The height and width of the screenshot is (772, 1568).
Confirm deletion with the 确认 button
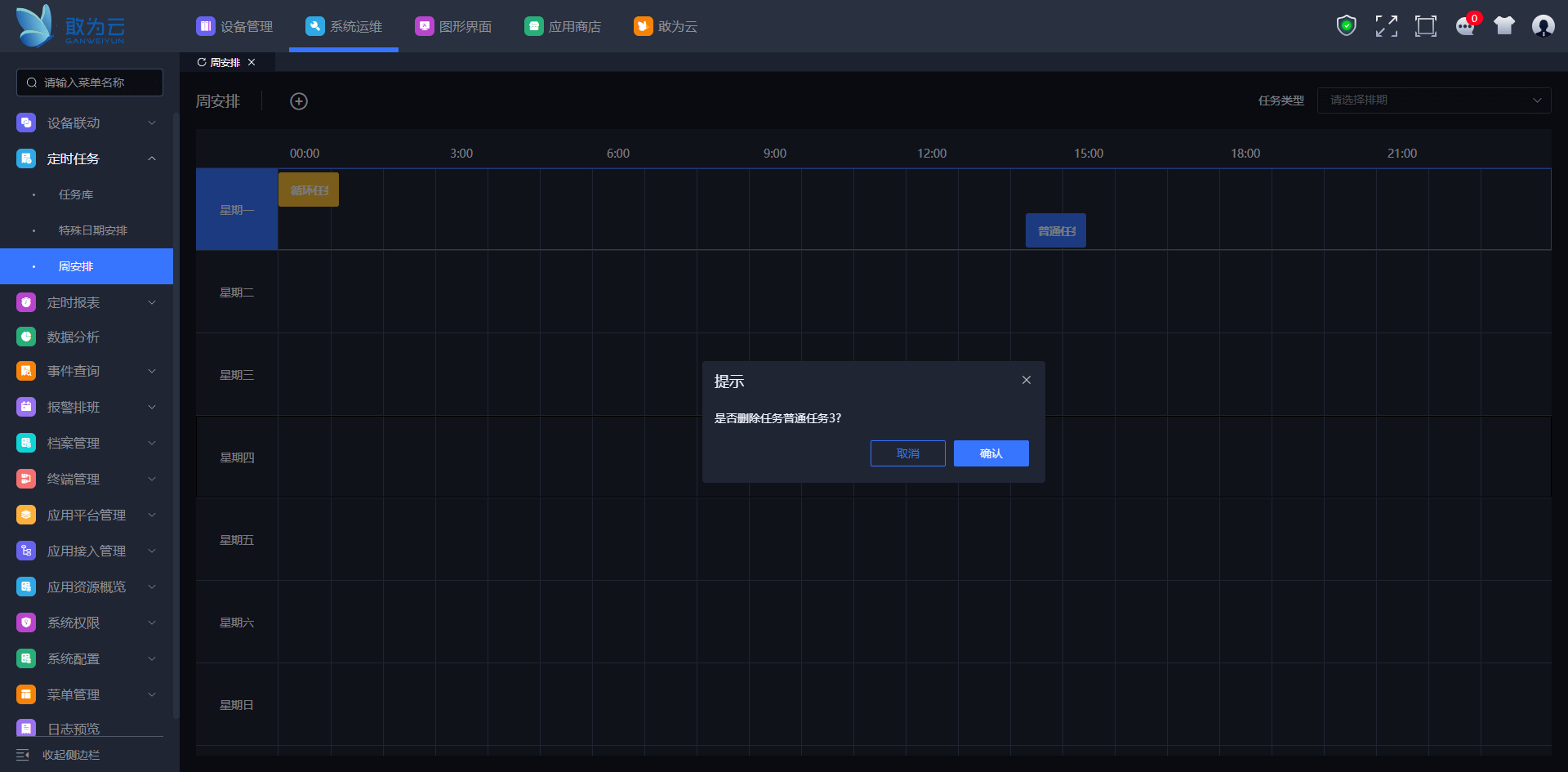point(991,453)
